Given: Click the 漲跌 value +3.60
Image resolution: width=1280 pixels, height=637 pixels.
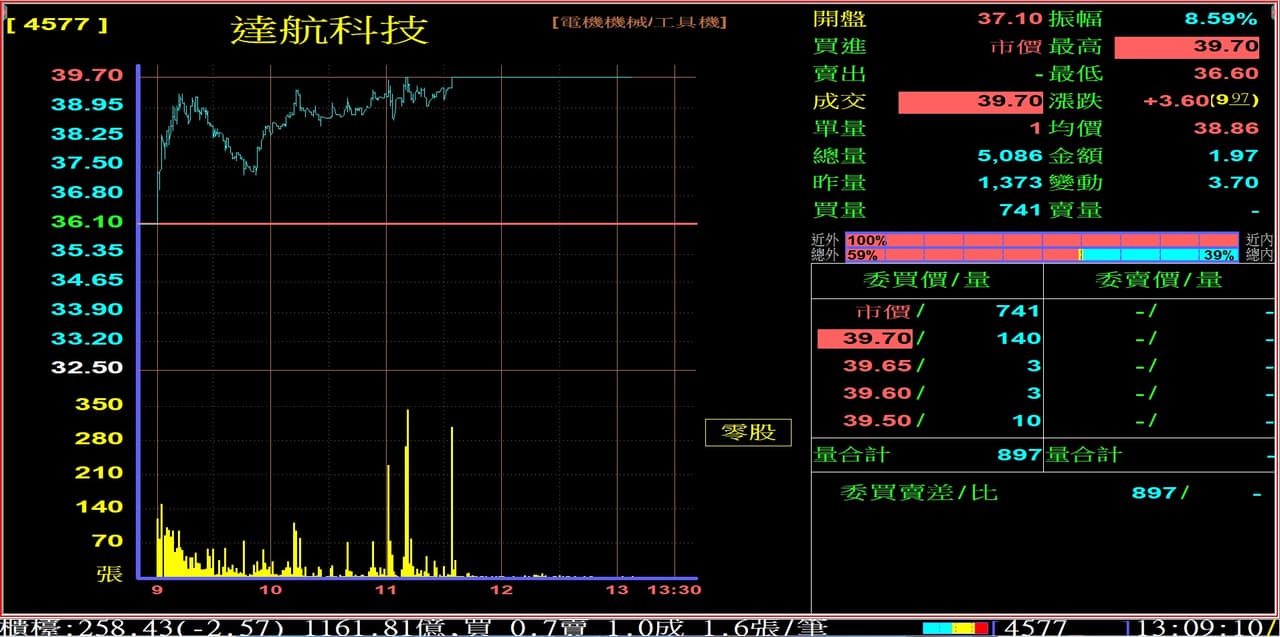Looking at the screenshot, I should tap(1175, 101).
